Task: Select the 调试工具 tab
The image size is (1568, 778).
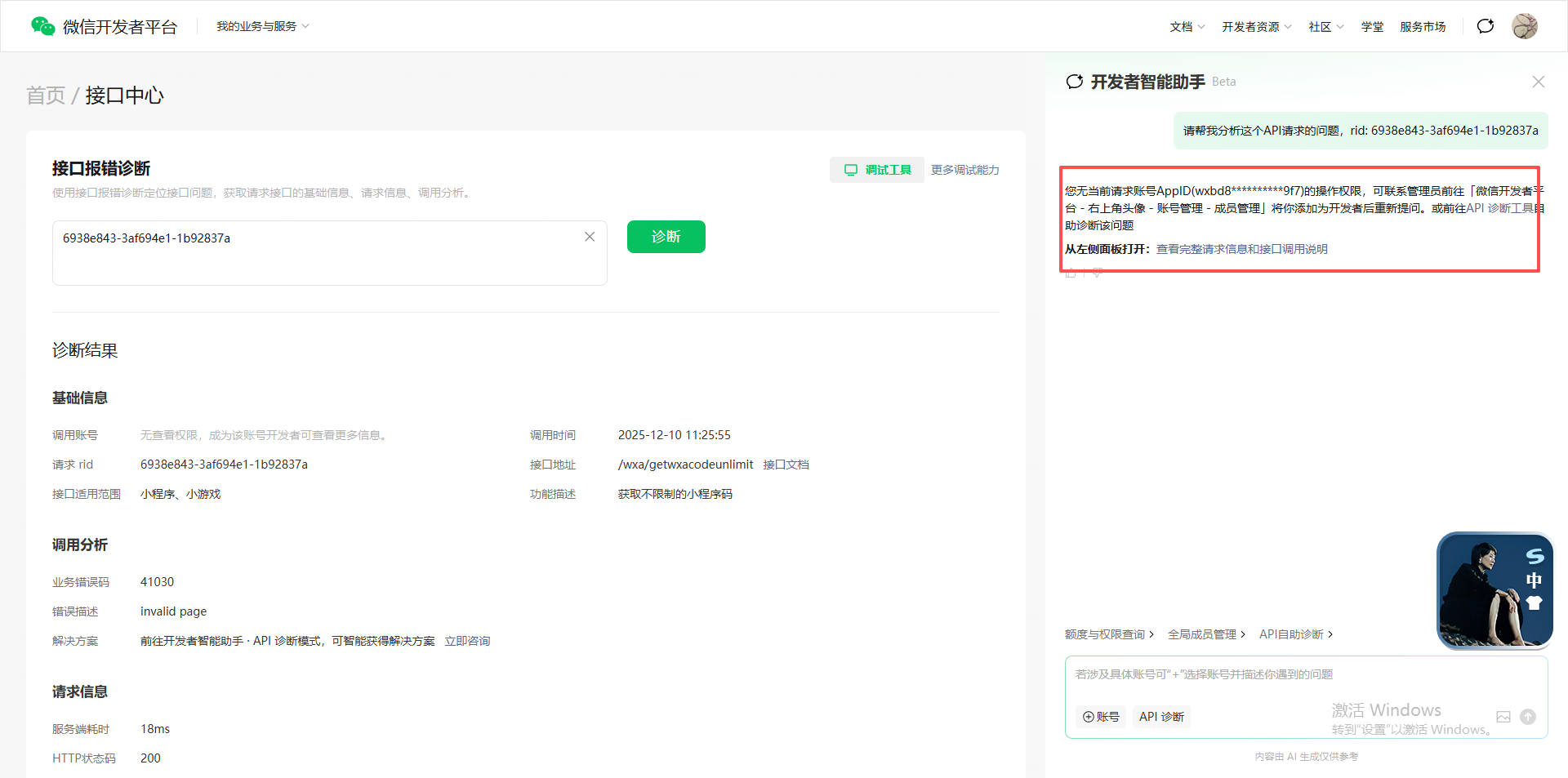Action: pyautogui.click(x=877, y=170)
